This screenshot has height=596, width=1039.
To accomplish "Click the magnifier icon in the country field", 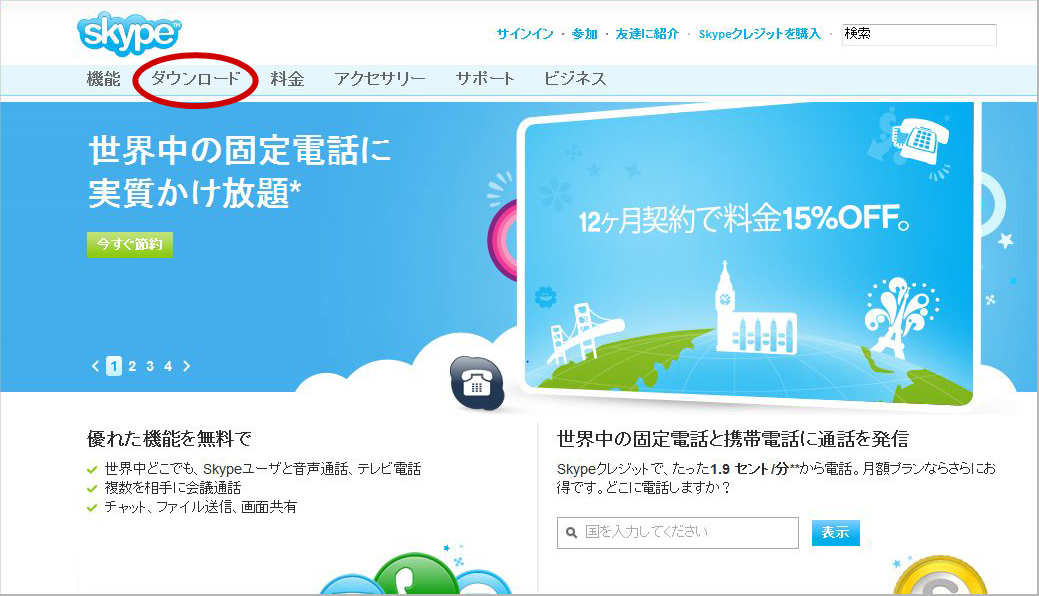I will [x=570, y=533].
